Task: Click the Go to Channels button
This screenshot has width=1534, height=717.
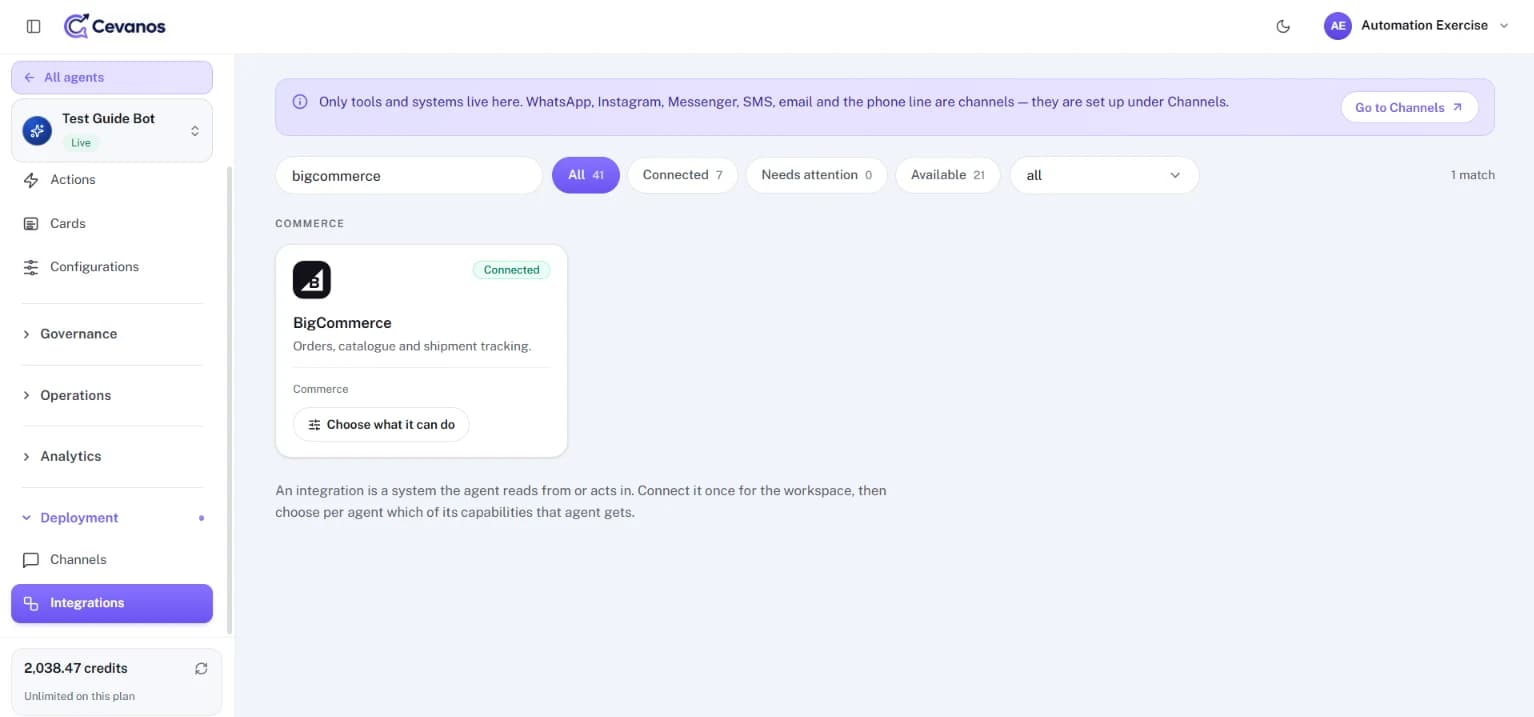Action: coord(1409,107)
